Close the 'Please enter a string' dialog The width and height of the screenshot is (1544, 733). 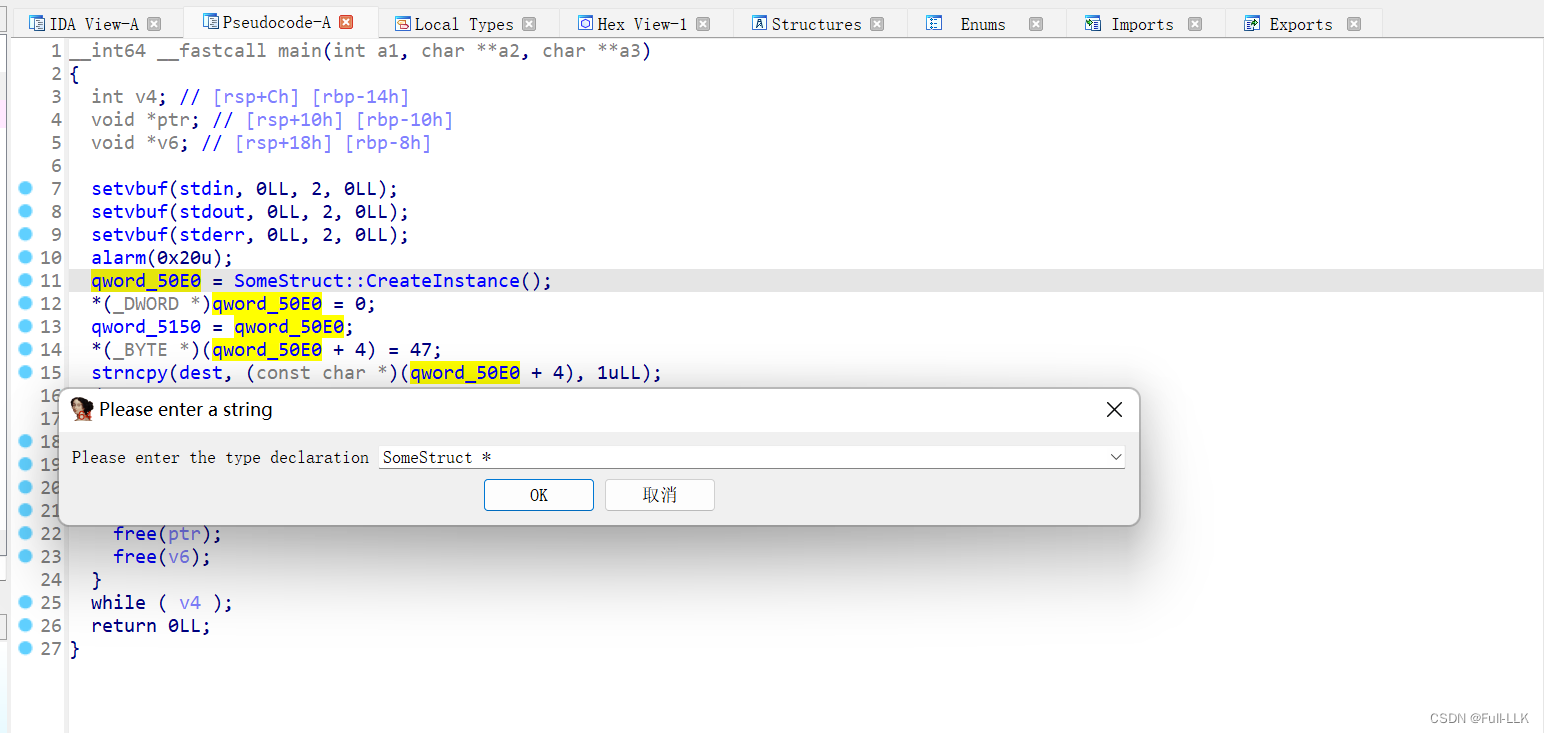coord(1114,410)
